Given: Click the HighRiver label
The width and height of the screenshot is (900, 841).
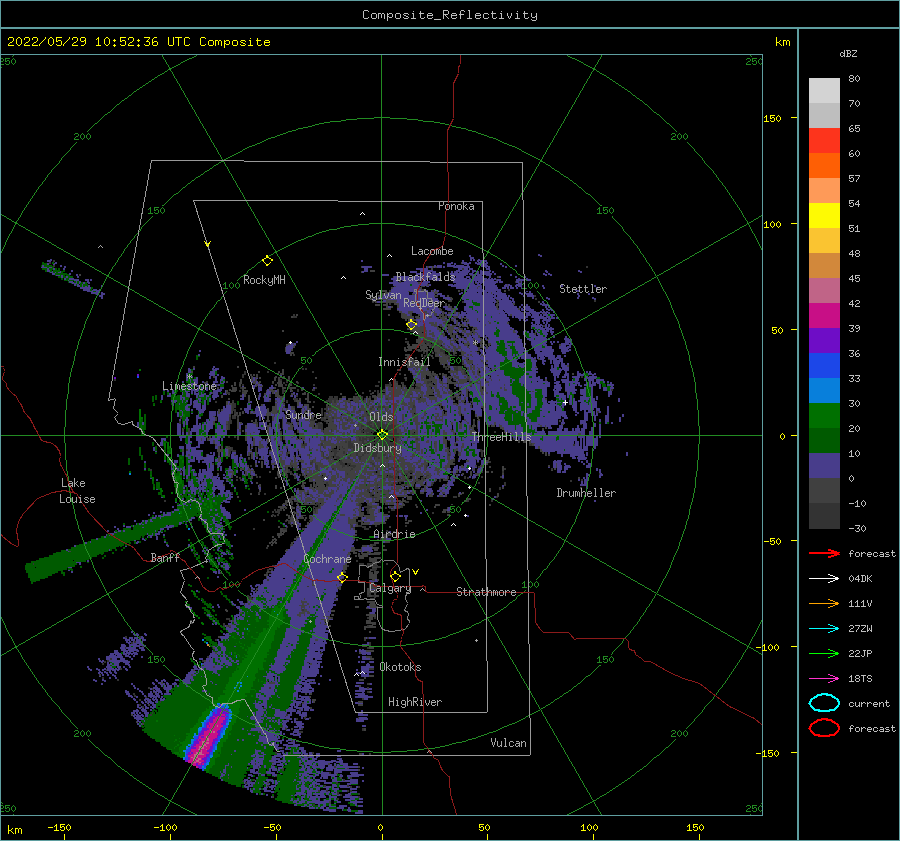Looking at the screenshot, I should pyautogui.click(x=415, y=702).
